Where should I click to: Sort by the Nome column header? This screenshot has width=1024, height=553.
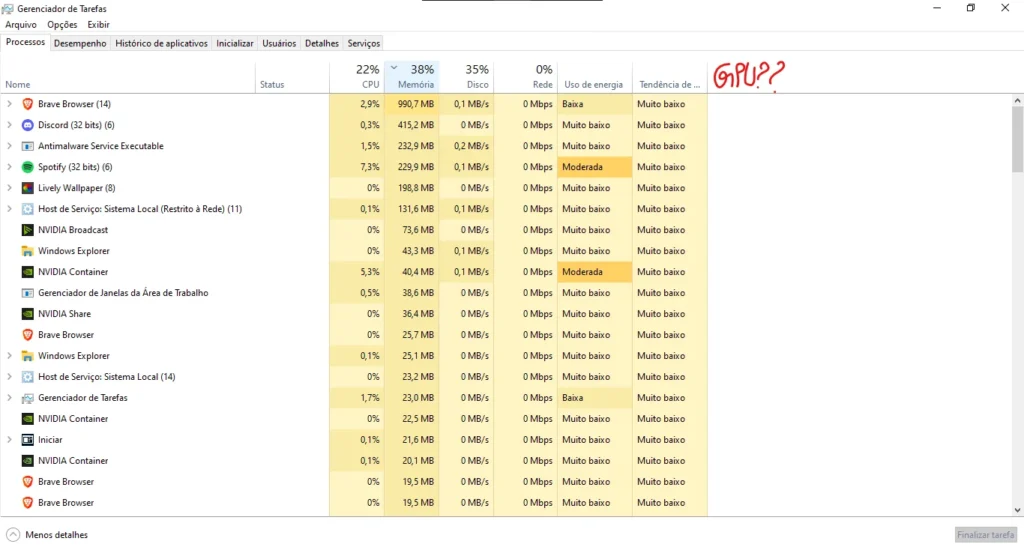128,77
